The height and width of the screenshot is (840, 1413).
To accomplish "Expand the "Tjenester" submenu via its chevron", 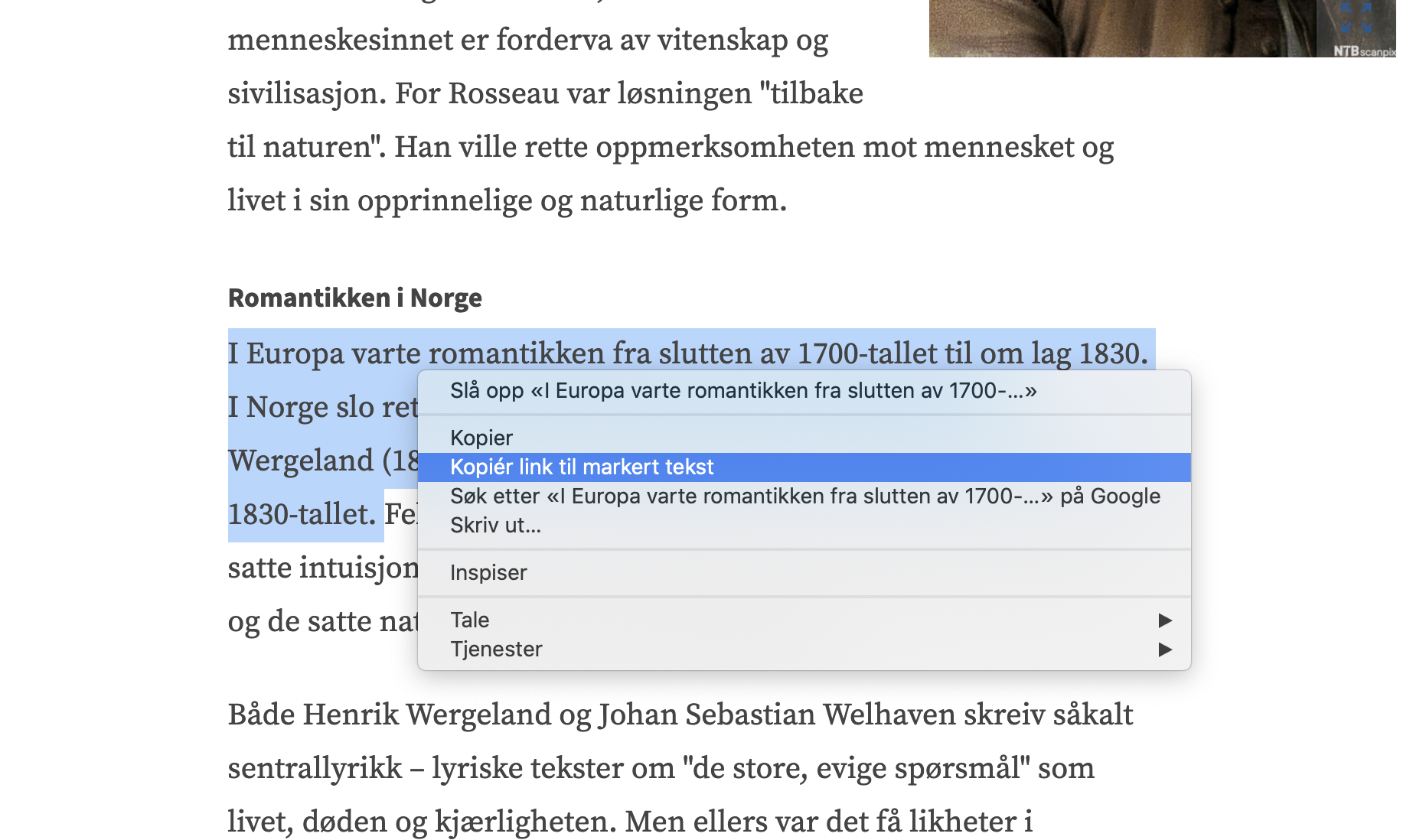I will click(x=1166, y=648).
